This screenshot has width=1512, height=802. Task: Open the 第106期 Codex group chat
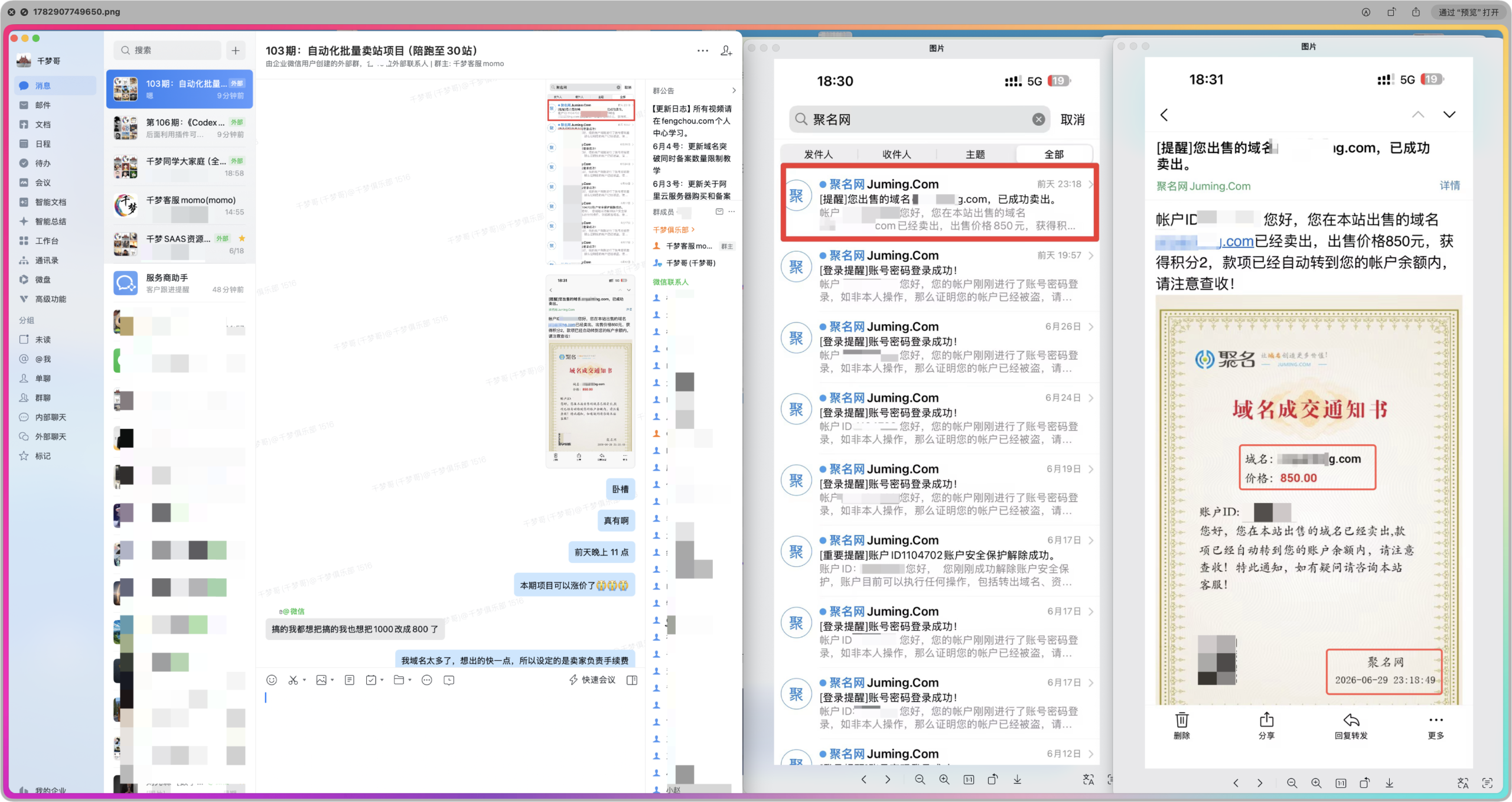pos(180,128)
